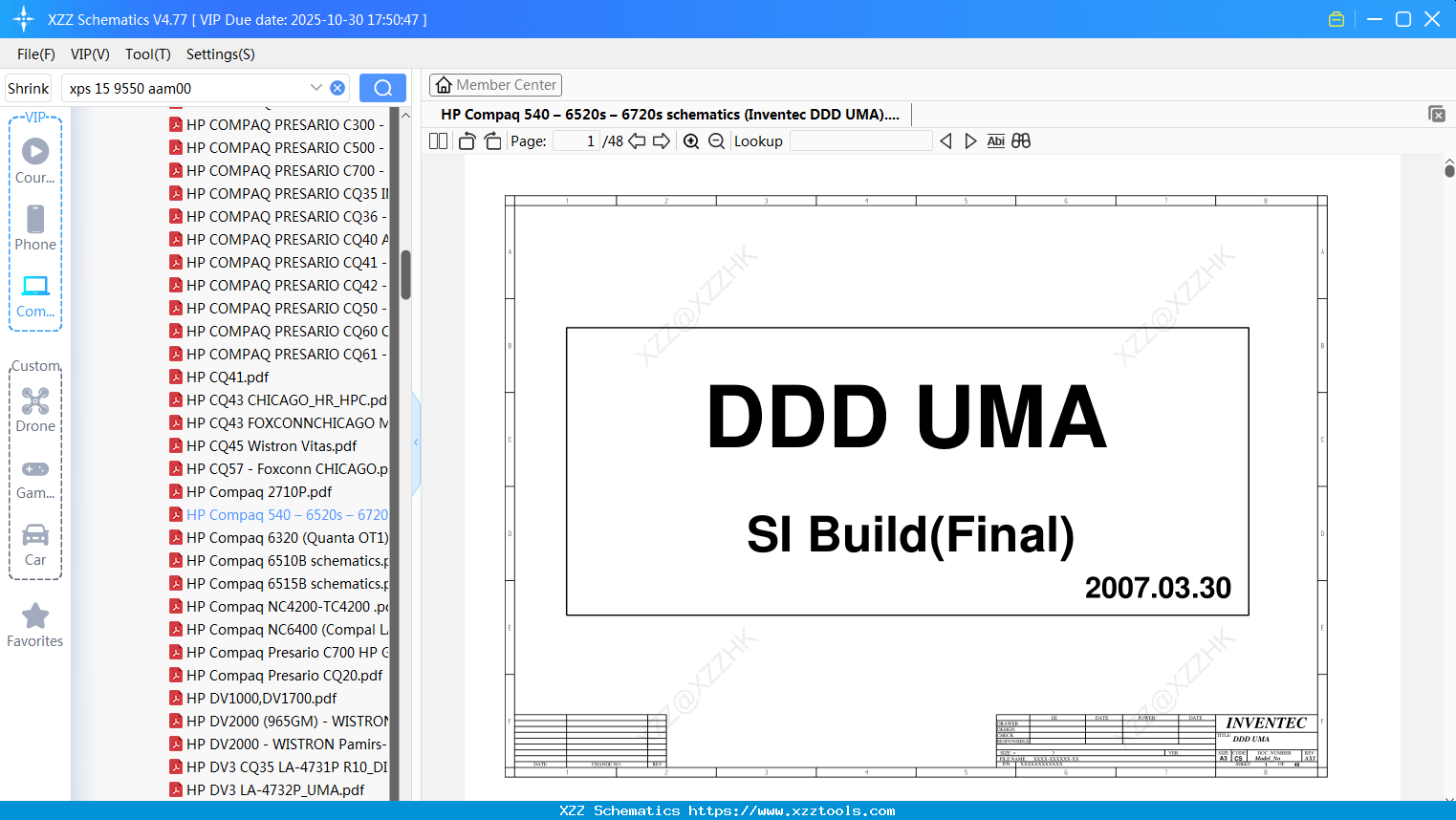Select highlighted HP Compaq 540 – 6520s file
Image resolution: width=1456 pixels, height=820 pixels.
pos(278,514)
